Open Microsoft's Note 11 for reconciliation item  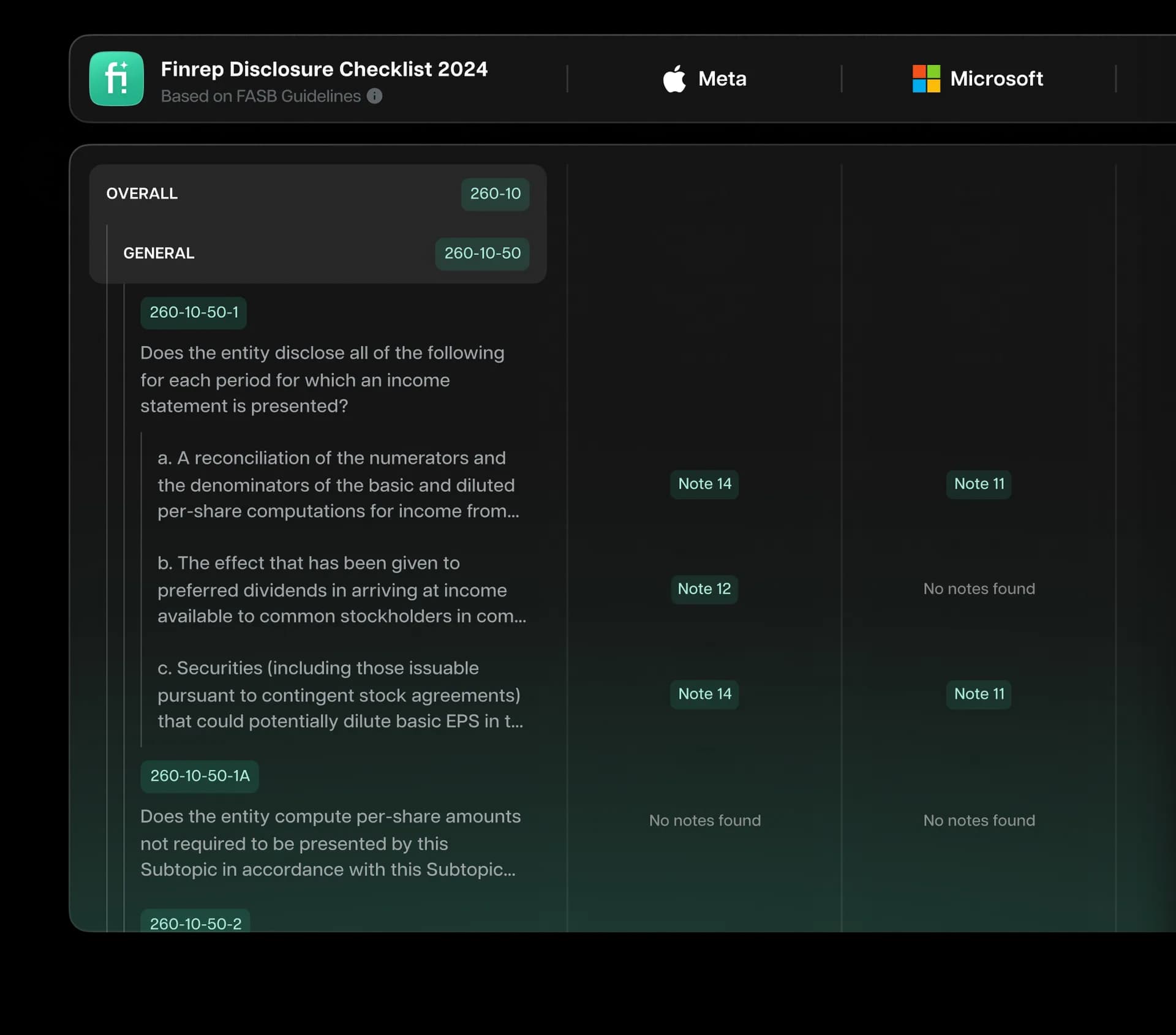point(979,484)
